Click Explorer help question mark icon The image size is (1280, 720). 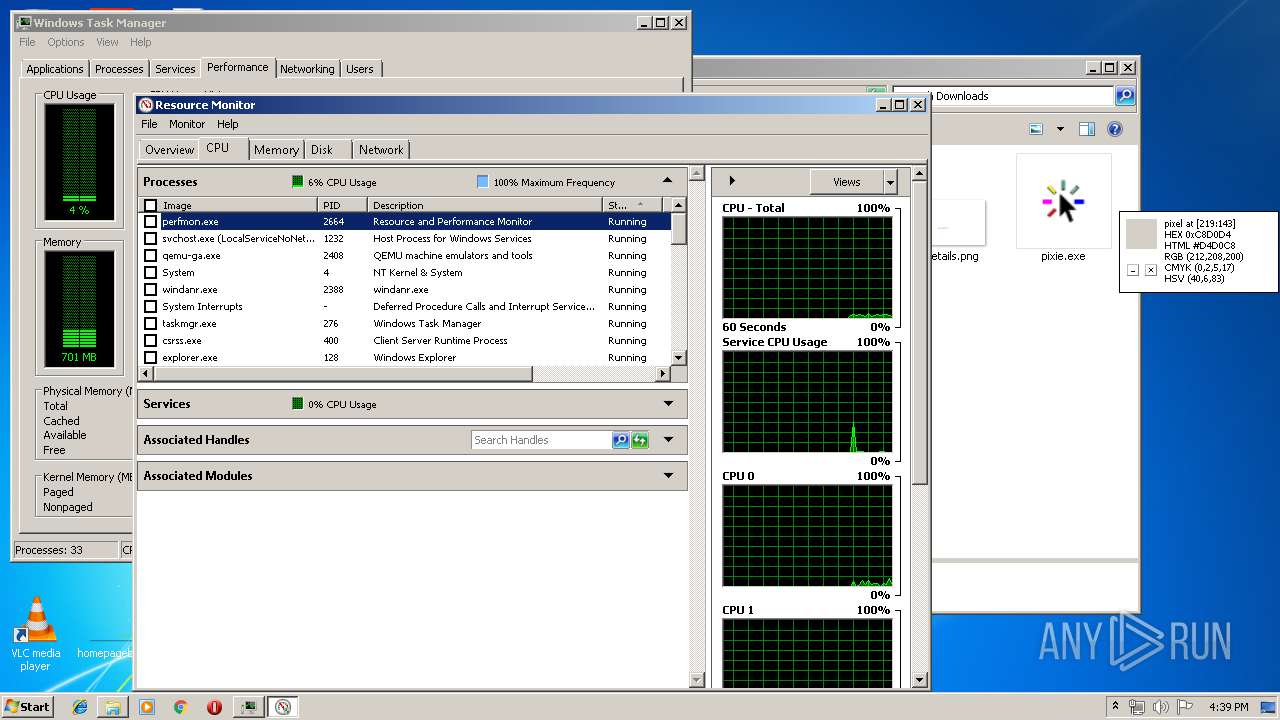pos(1115,129)
